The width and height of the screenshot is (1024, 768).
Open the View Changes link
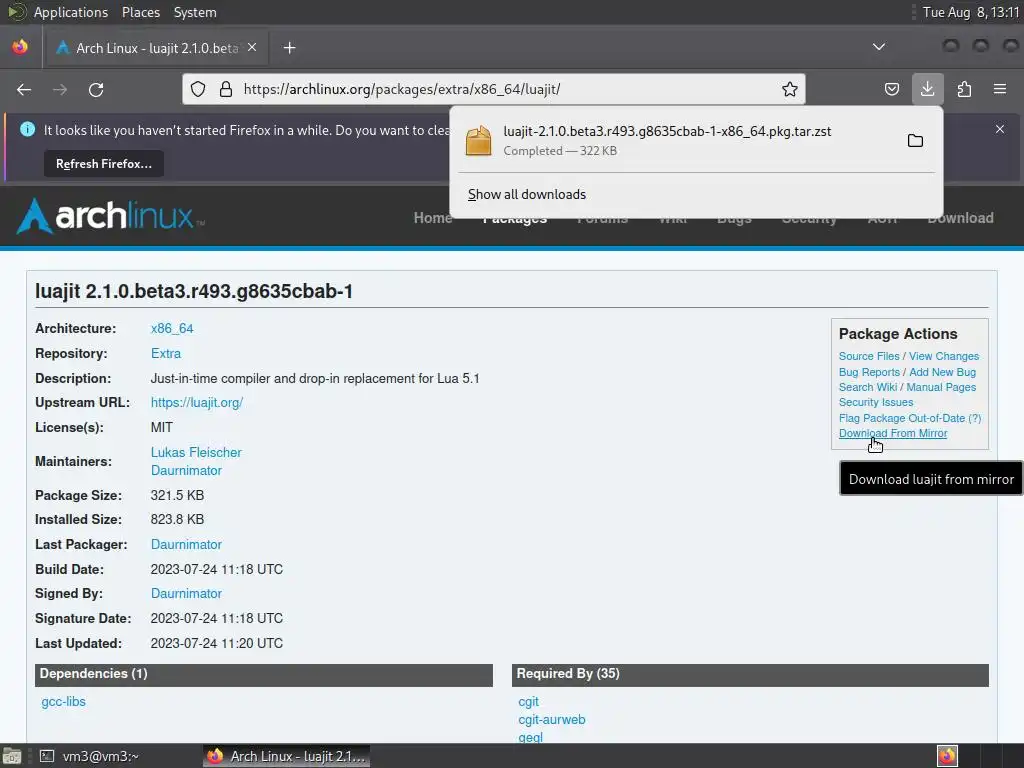[x=944, y=357]
